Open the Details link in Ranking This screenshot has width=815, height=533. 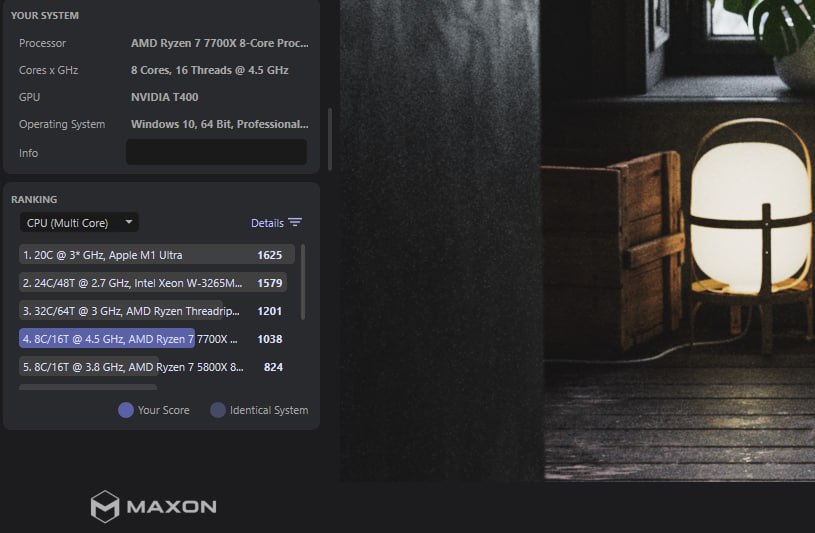coord(267,223)
